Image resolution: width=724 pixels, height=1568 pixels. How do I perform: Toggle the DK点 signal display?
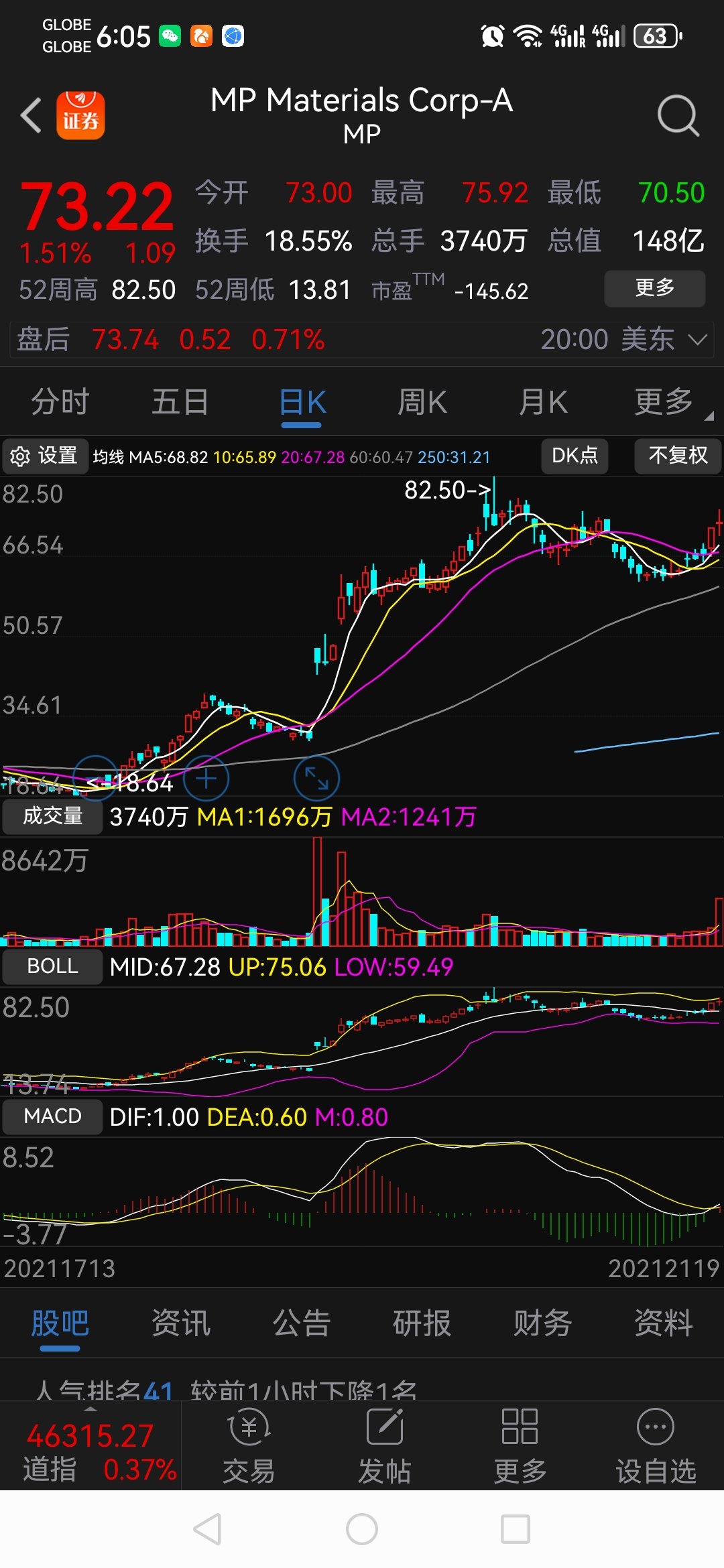[x=575, y=456]
